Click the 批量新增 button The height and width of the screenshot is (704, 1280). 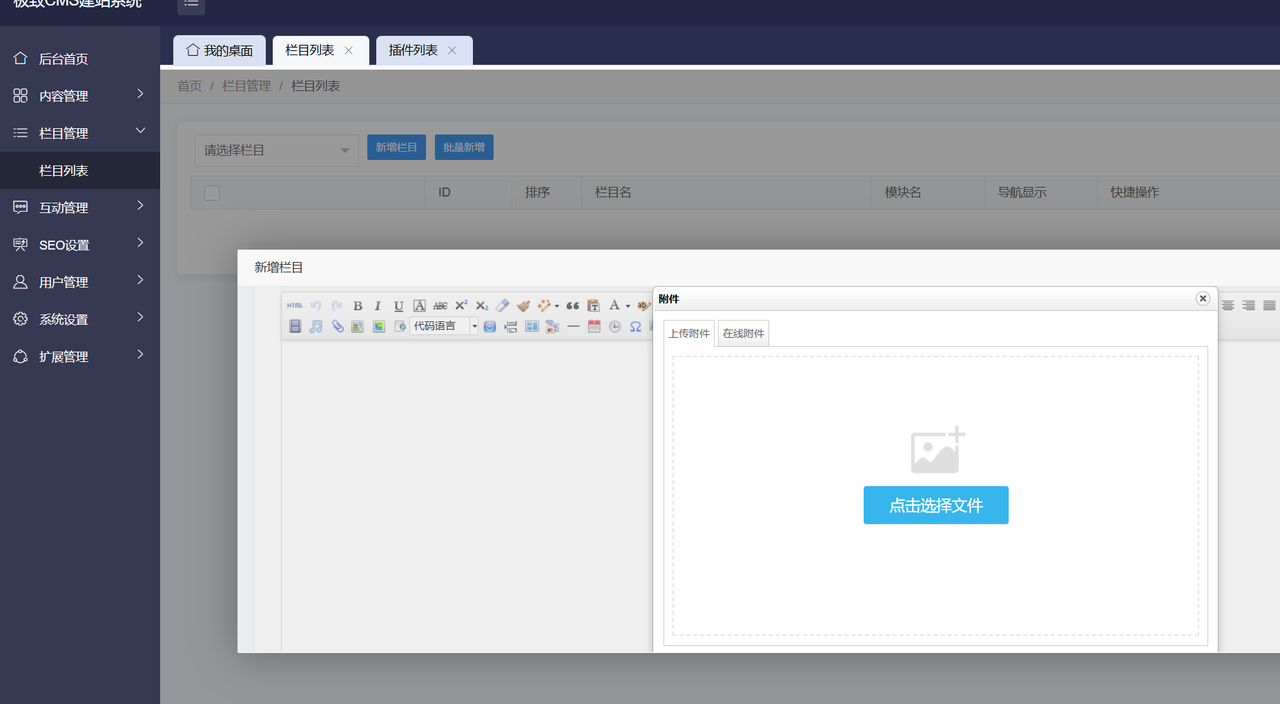(x=464, y=148)
